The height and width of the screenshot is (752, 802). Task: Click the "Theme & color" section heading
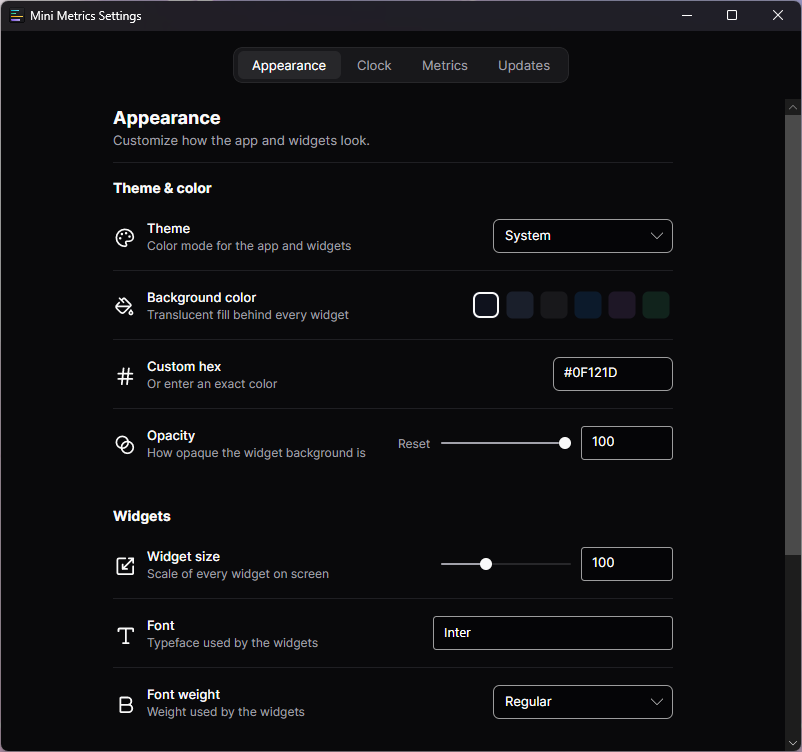pyautogui.click(x=162, y=188)
